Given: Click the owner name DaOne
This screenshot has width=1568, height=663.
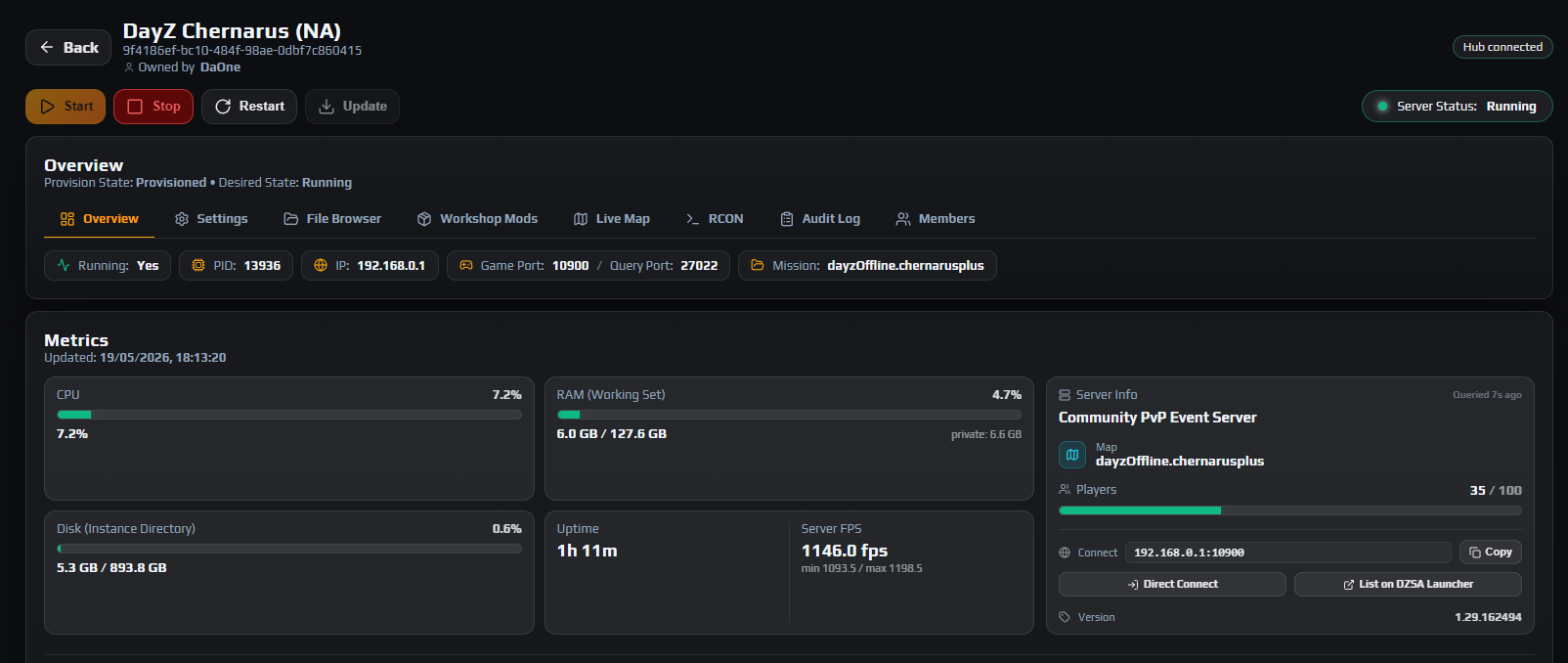Looking at the screenshot, I should (220, 67).
